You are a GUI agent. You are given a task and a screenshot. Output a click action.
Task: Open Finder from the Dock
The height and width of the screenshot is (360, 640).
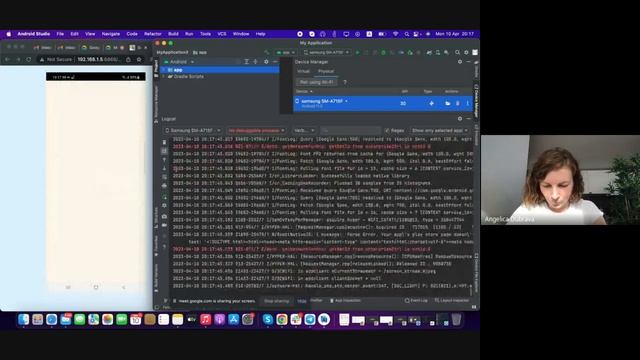point(24,320)
